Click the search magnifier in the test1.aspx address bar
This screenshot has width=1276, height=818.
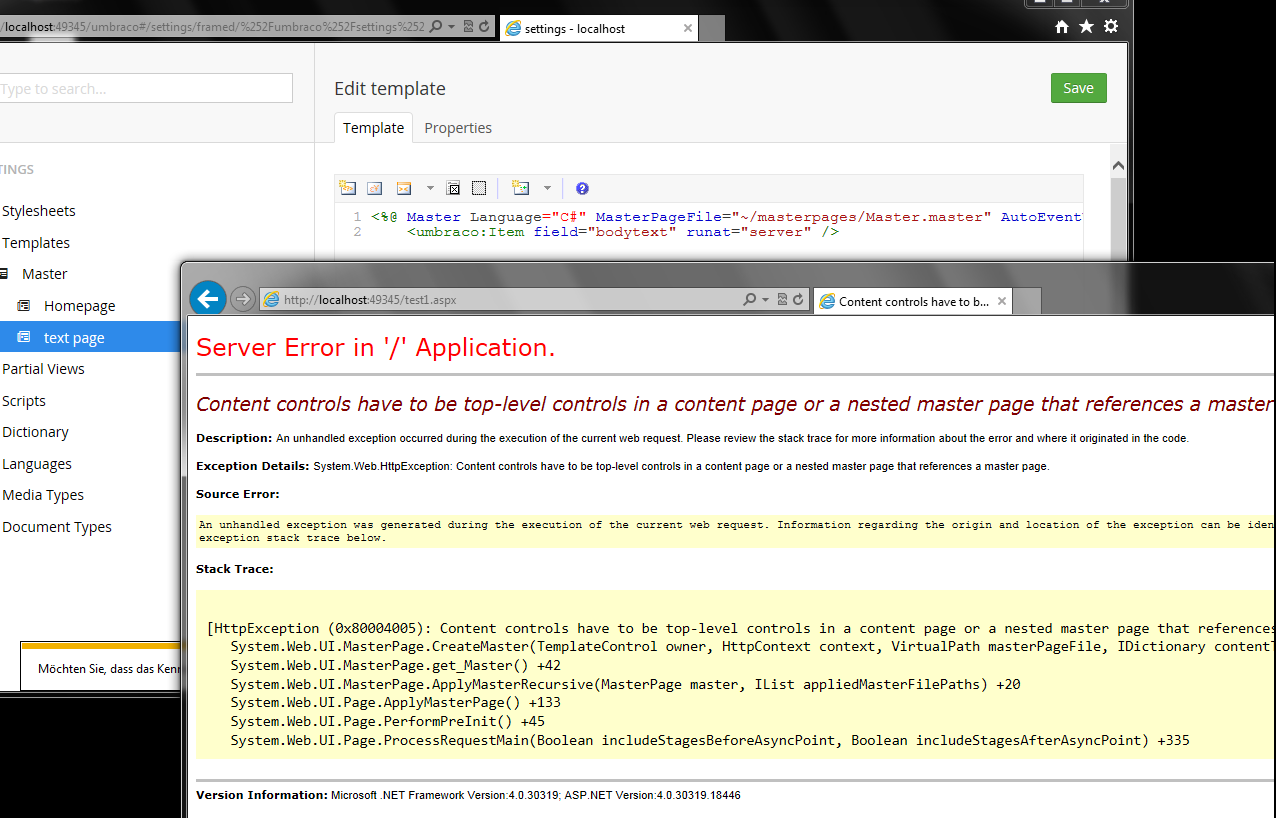[x=750, y=299]
